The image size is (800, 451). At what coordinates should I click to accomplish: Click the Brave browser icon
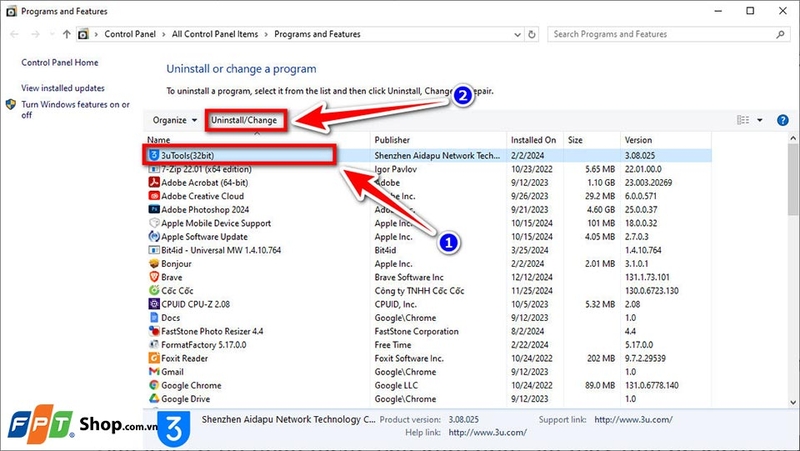click(153, 275)
